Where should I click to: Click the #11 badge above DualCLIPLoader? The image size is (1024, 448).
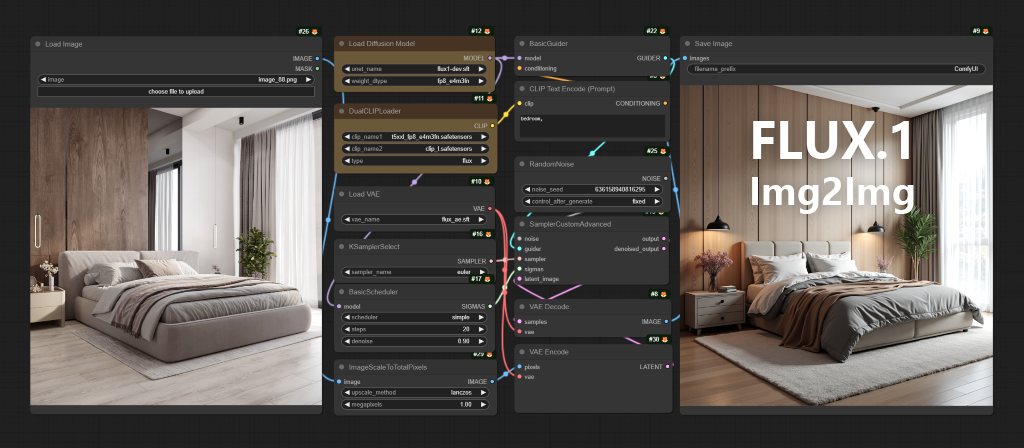pyautogui.click(x=483, y=99)
